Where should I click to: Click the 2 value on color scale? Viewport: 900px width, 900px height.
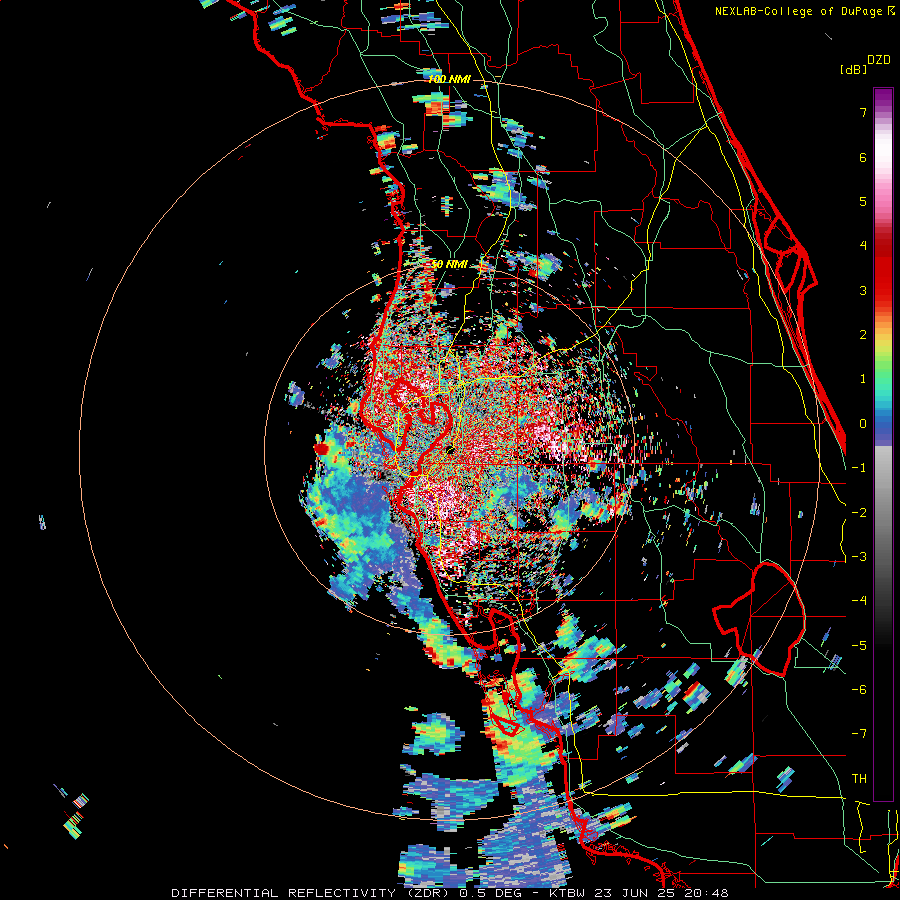click(x=863, y=335)
